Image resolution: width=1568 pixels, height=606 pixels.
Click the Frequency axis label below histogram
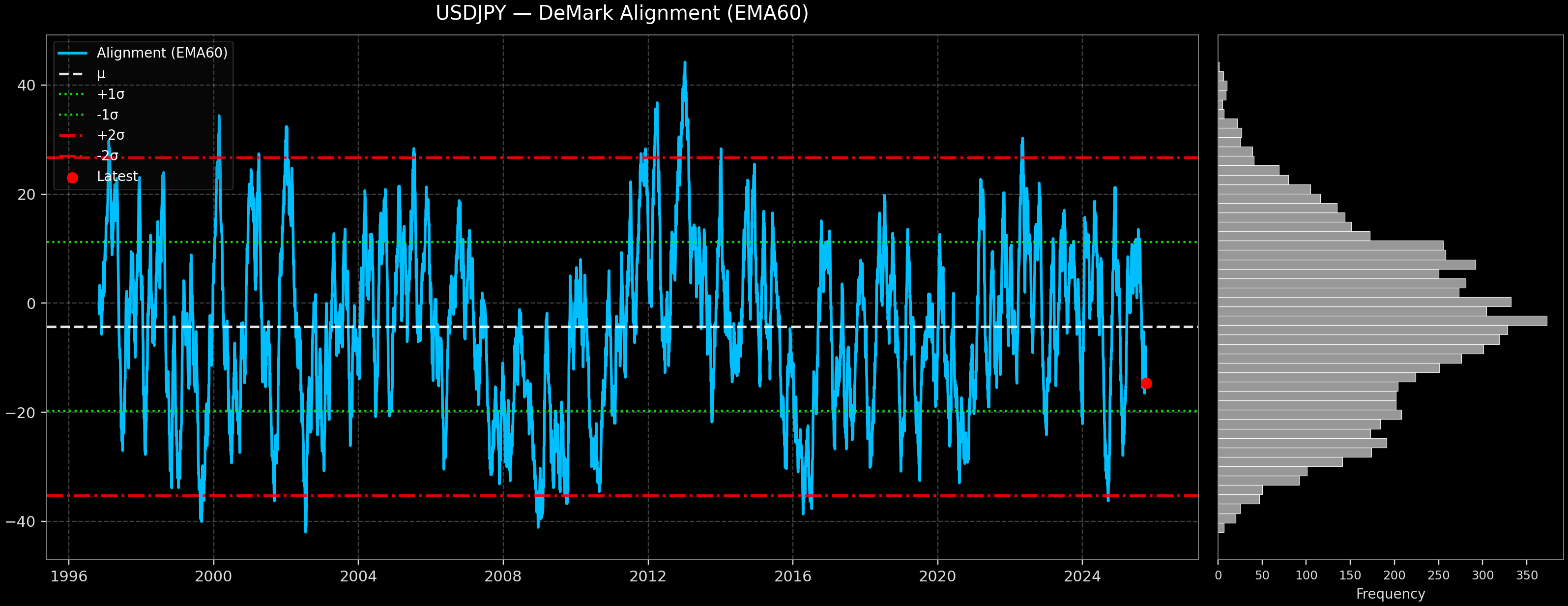coord(1390,594)
